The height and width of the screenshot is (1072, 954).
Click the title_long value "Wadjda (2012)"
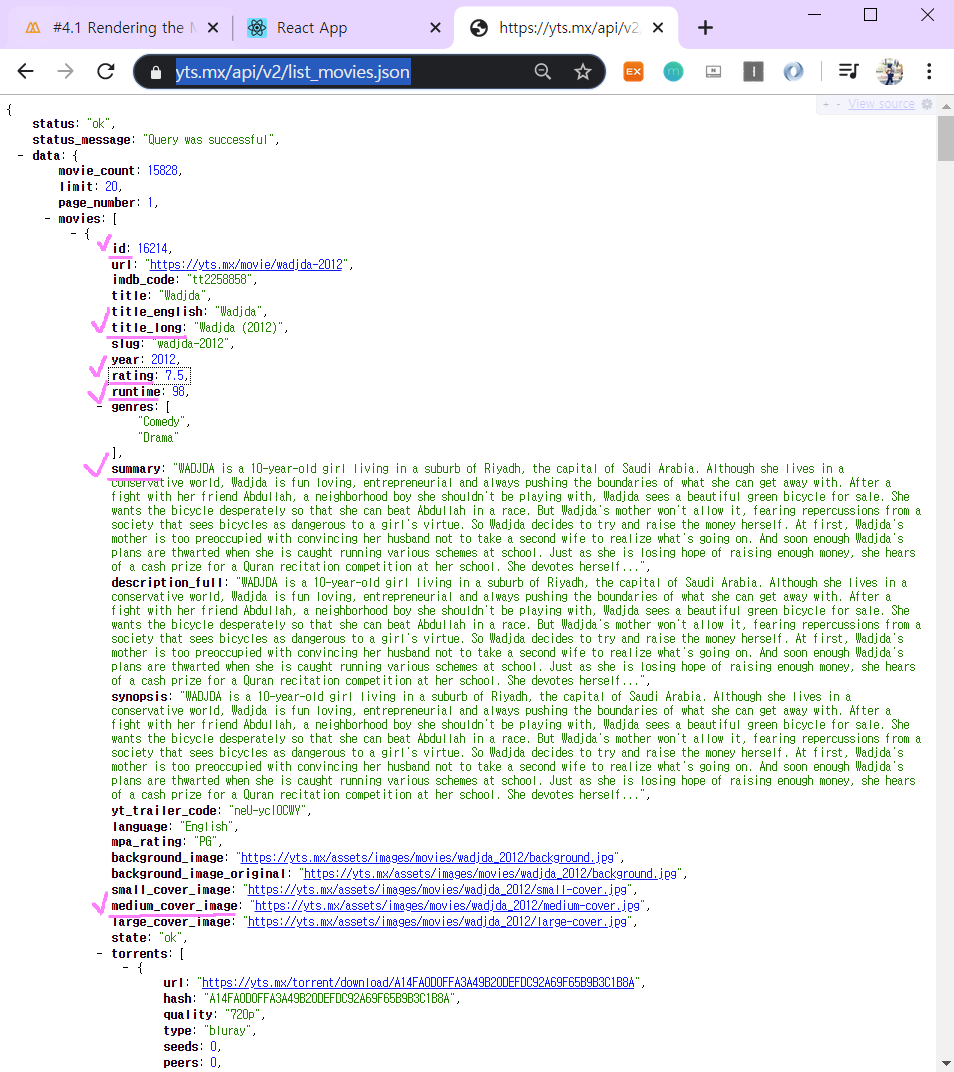coord(239,327)
